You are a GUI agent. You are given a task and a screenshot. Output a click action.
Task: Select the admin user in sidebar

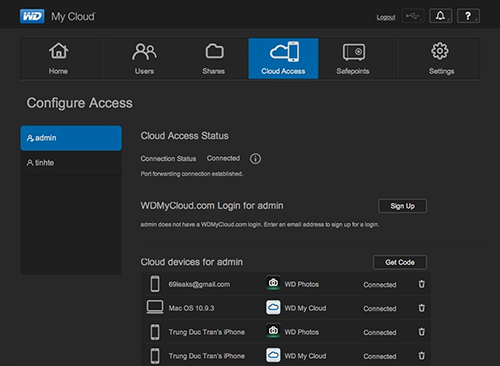(71, 138)
